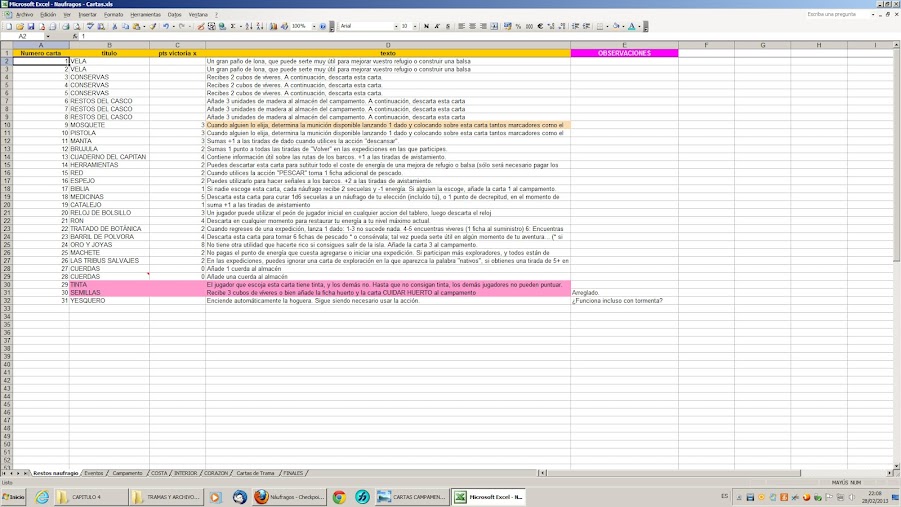Click the Decrease Indent icon

[x=575, y=26]
